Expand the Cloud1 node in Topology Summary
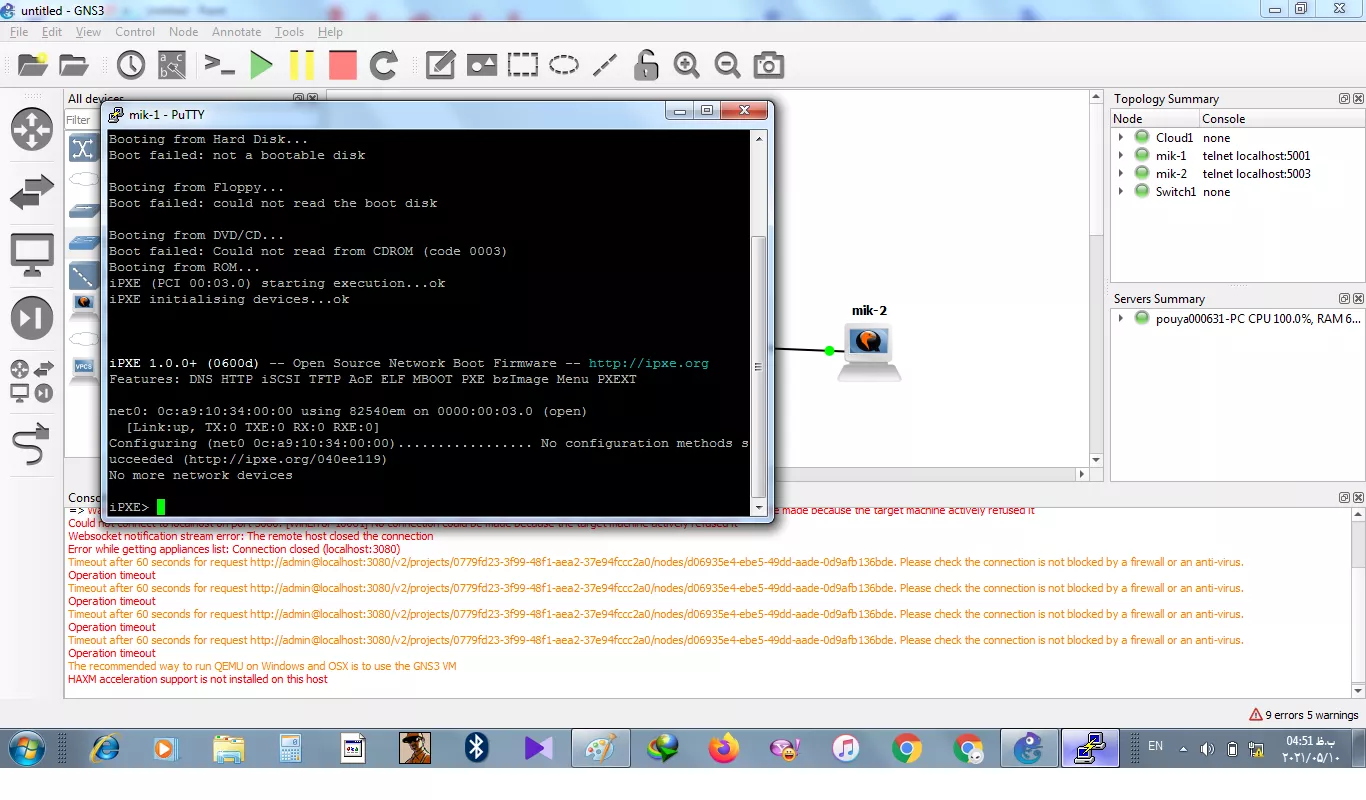 [1121, 138]
